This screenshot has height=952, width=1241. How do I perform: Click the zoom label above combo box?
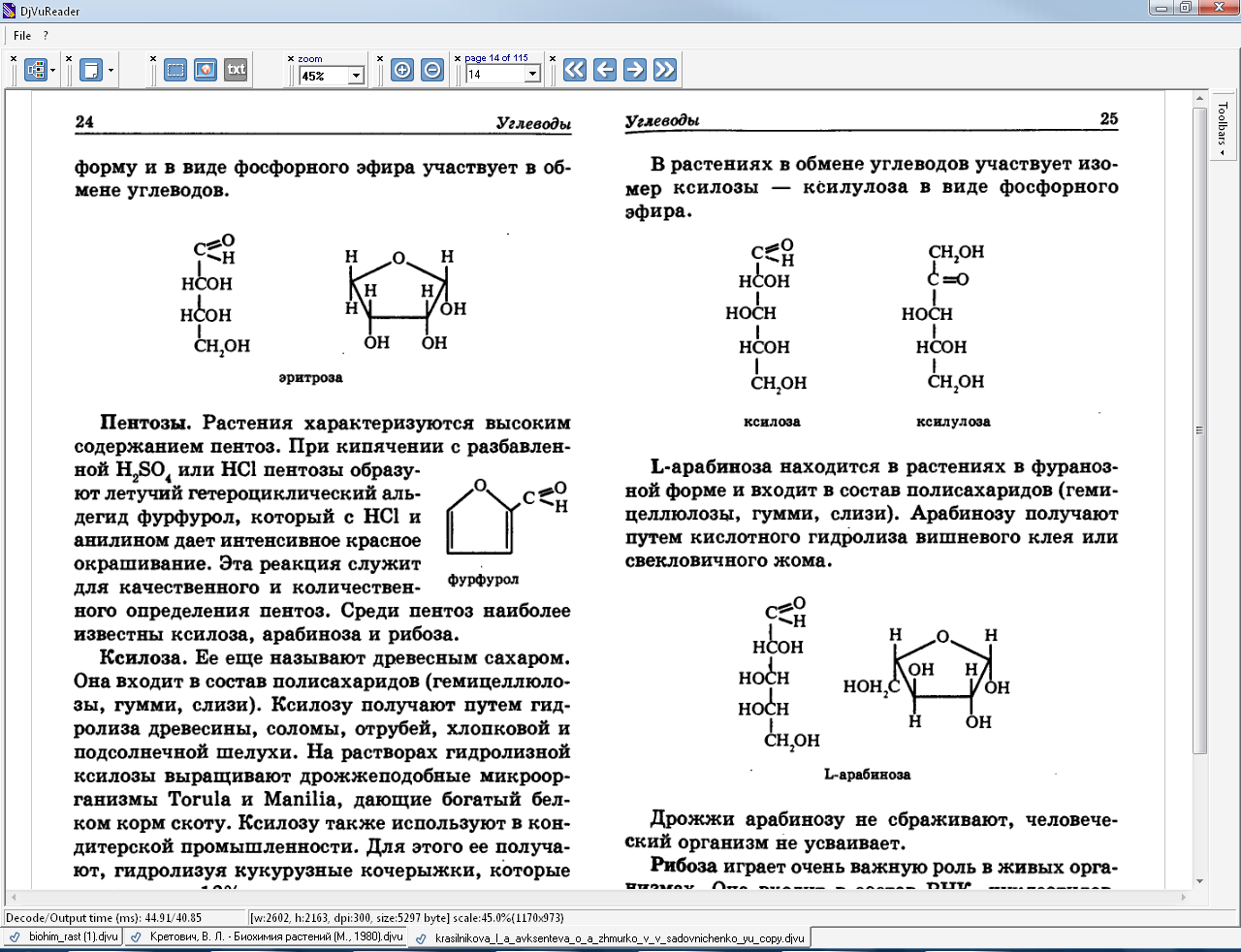310,59
